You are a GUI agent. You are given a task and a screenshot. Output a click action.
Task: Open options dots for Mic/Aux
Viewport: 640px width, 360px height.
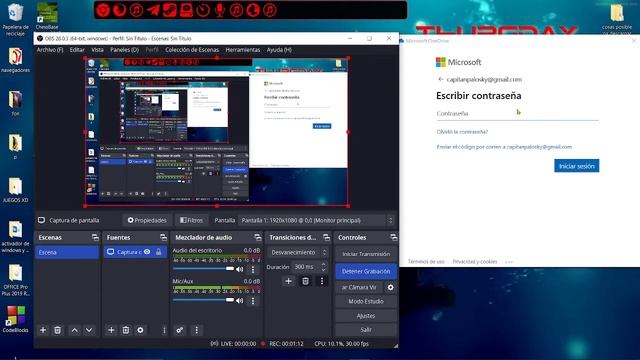[x=253, y=301]
